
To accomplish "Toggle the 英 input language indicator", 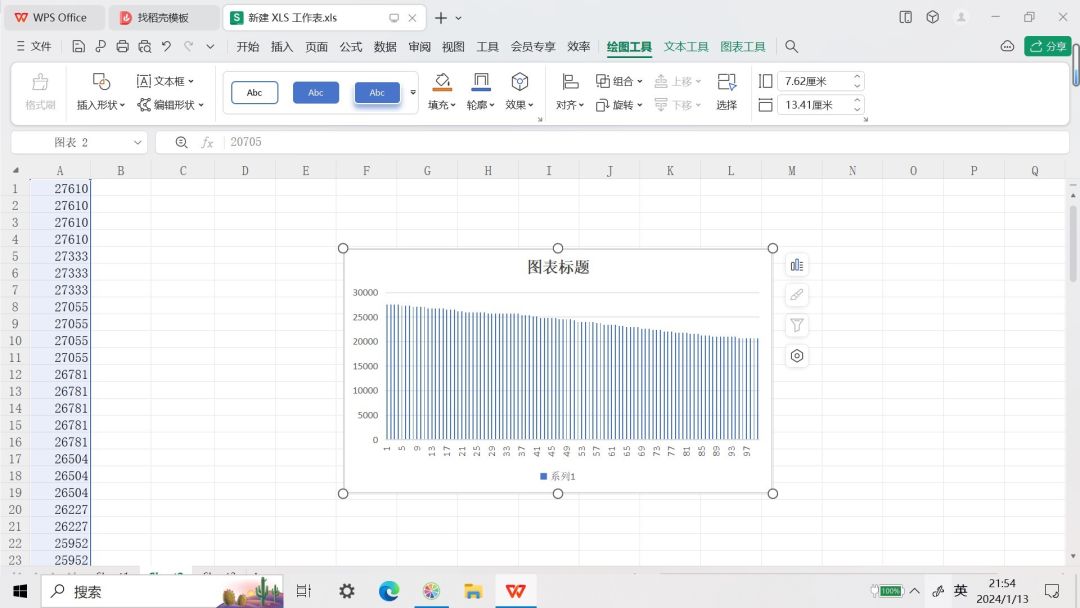I will tap(960, 591).
